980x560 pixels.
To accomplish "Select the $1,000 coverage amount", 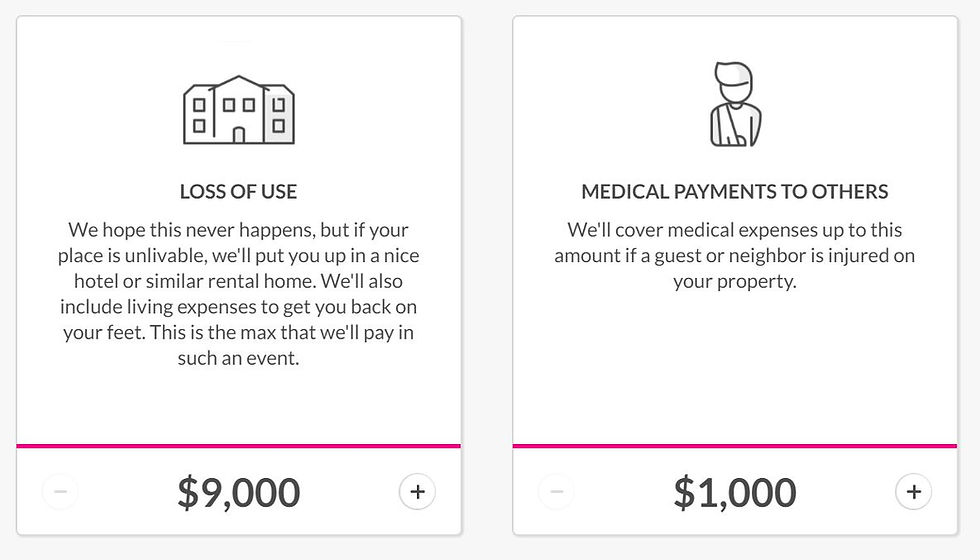I will (735, 492).
